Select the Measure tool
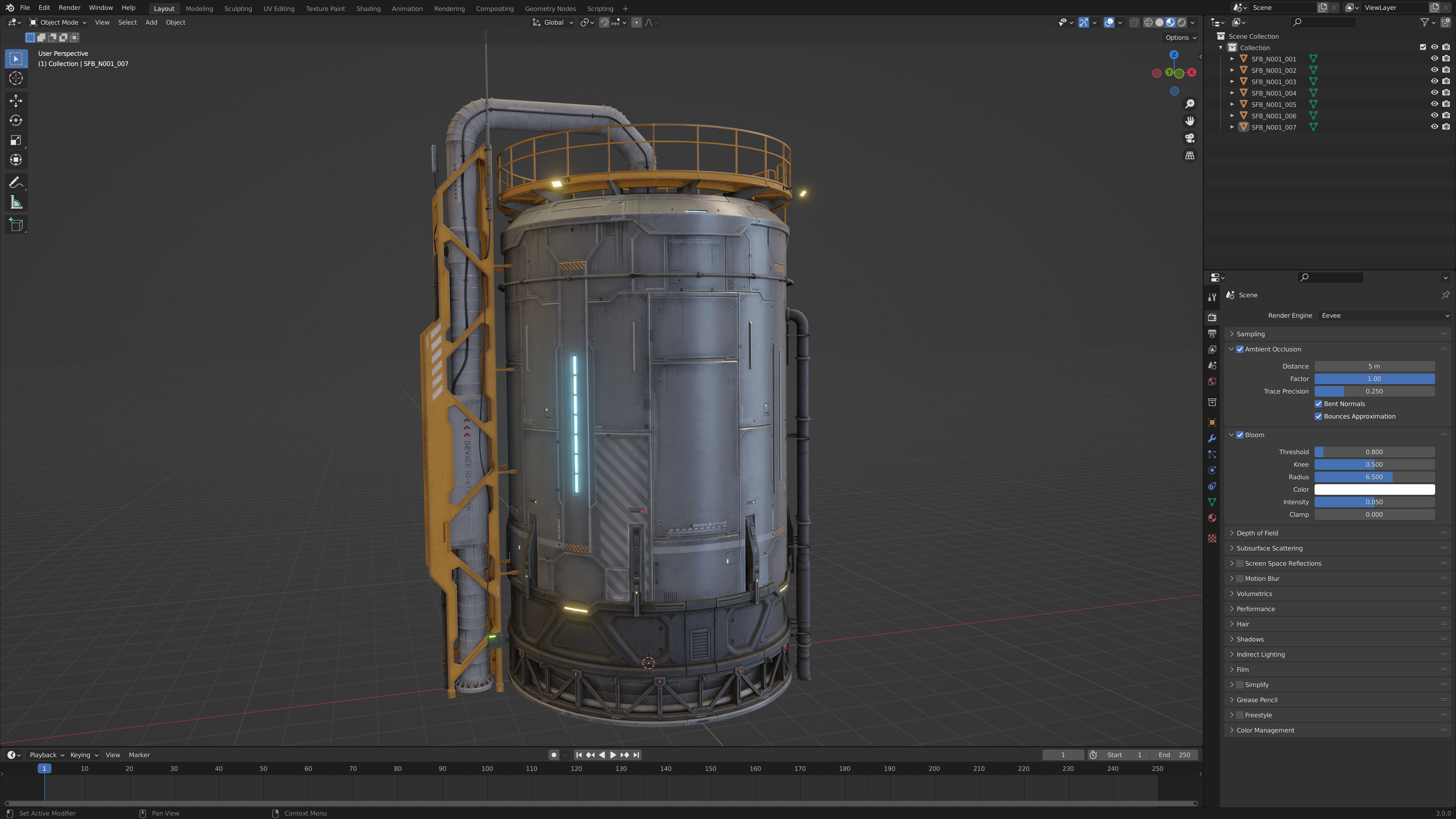1456x819 pixels. (x=16, y=202)
